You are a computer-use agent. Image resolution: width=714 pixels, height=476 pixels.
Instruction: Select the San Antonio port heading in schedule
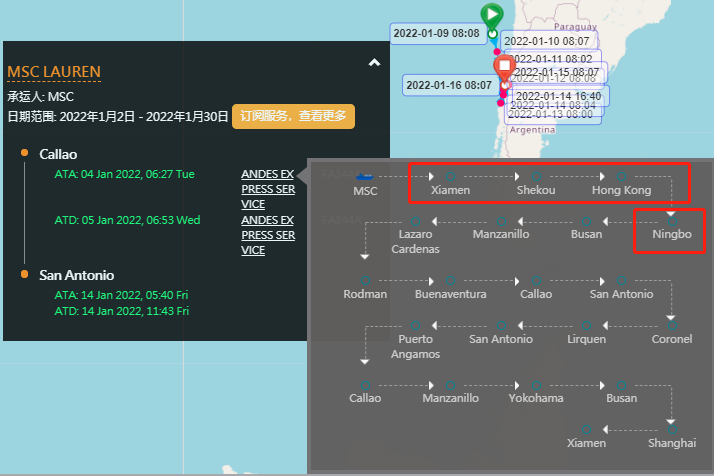click(x=76, y=275)
